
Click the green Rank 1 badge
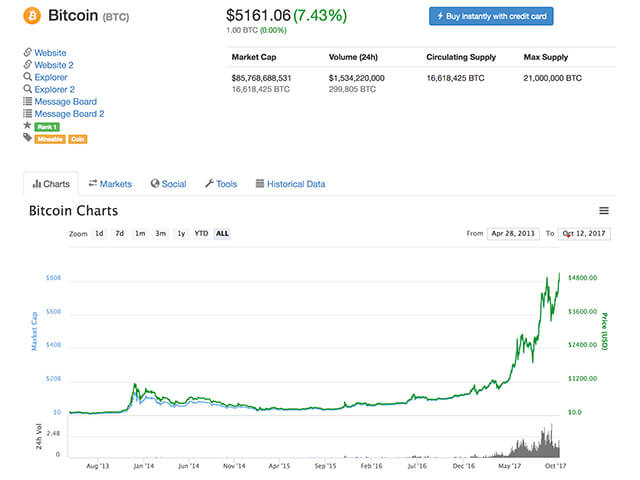pyautogui.click(x=47, y=127)
